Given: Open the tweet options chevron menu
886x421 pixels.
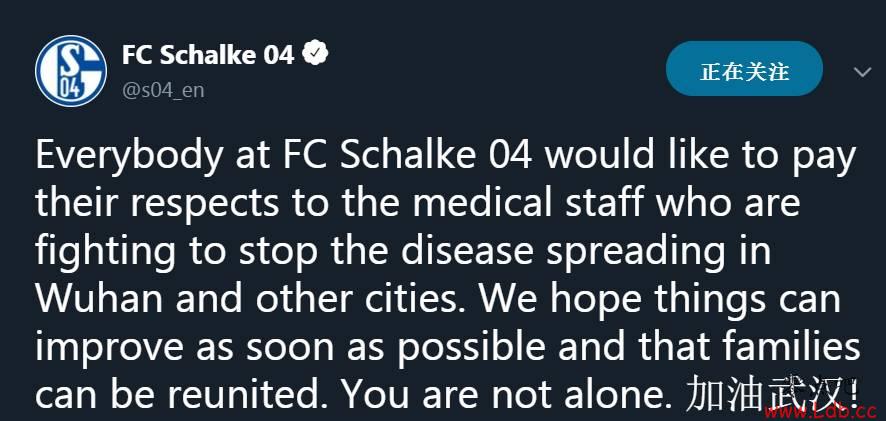Looking at the screenshot, I should pyautogui.click(x=862, y=72).
